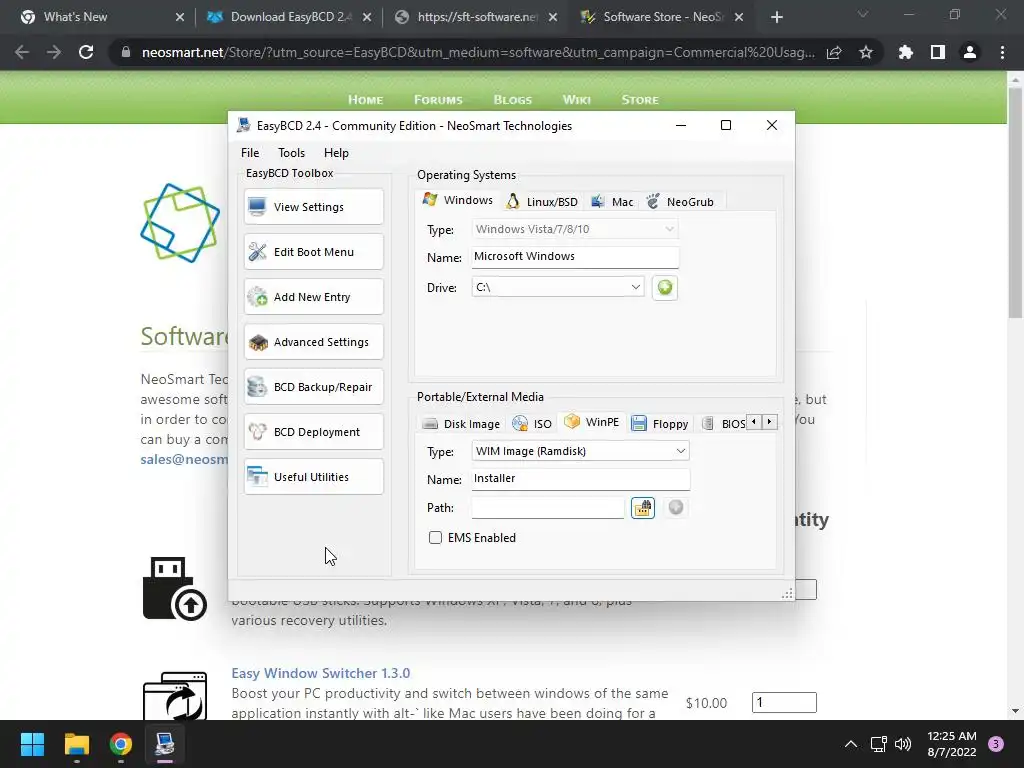The width and height of the screenshot is (1024, 768).
Task: Open the Windows Type dropdown
Action: click(x=575, y=229)
